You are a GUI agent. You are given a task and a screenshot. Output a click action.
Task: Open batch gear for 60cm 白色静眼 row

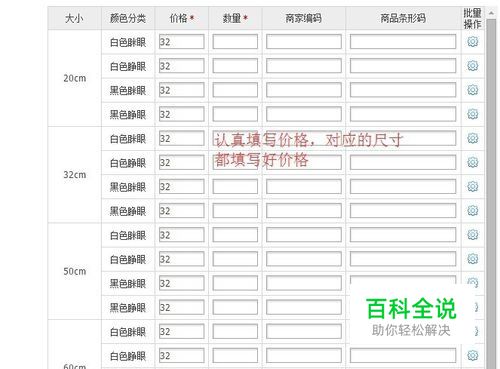point(472,355)
